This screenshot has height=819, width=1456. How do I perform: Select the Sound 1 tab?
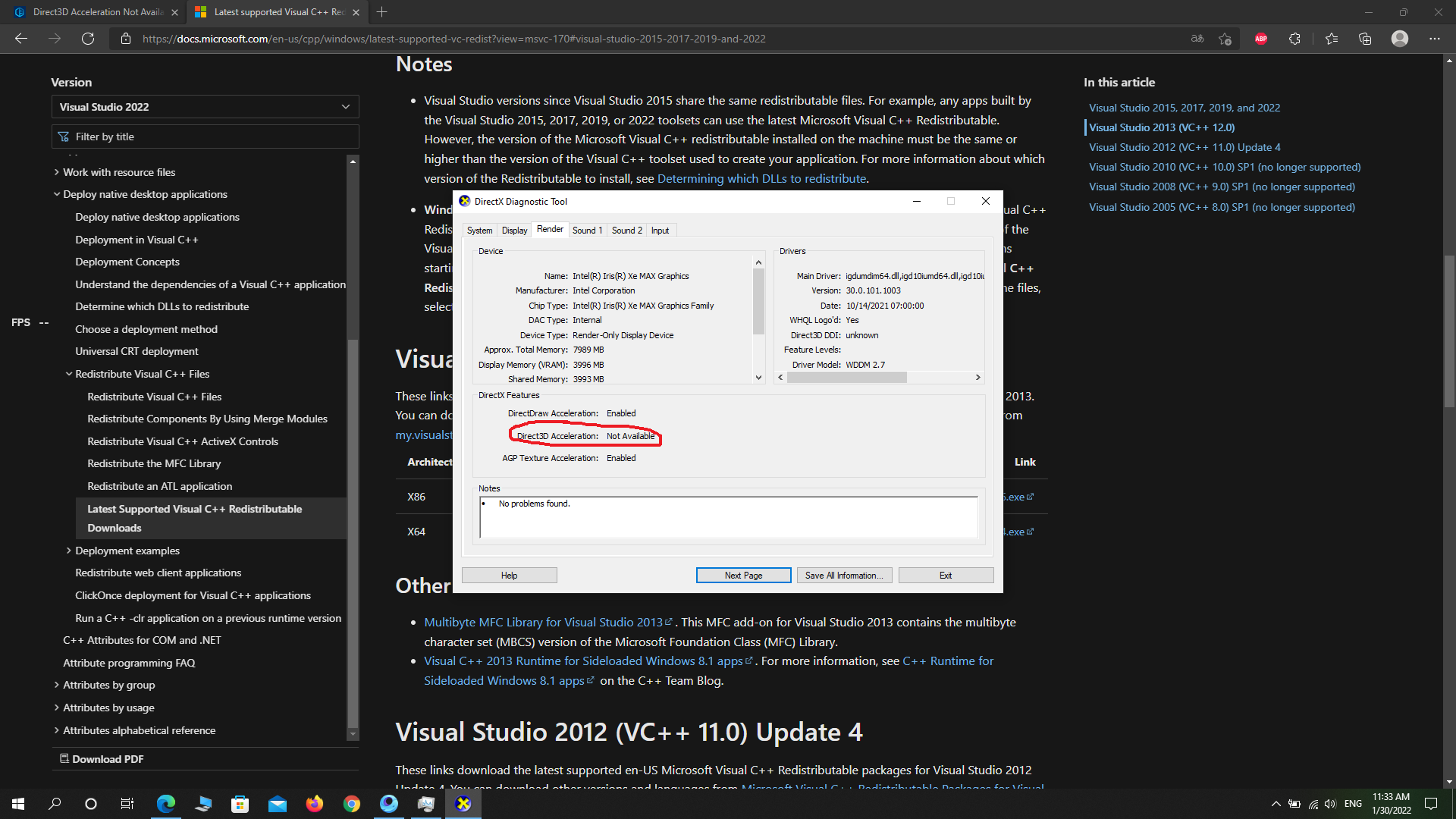coord(588,230)
